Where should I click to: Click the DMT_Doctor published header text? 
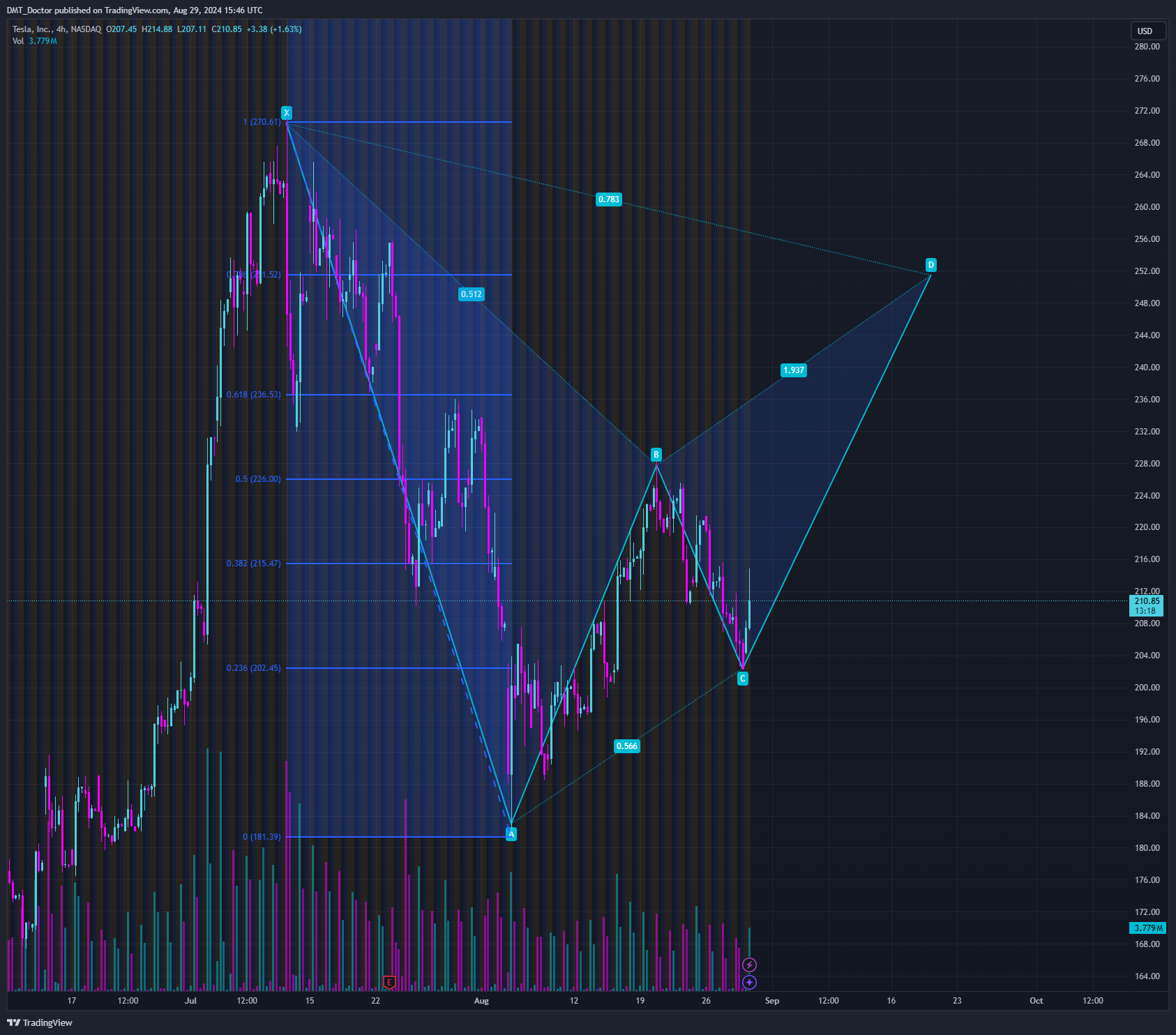[x=135, y=10]
